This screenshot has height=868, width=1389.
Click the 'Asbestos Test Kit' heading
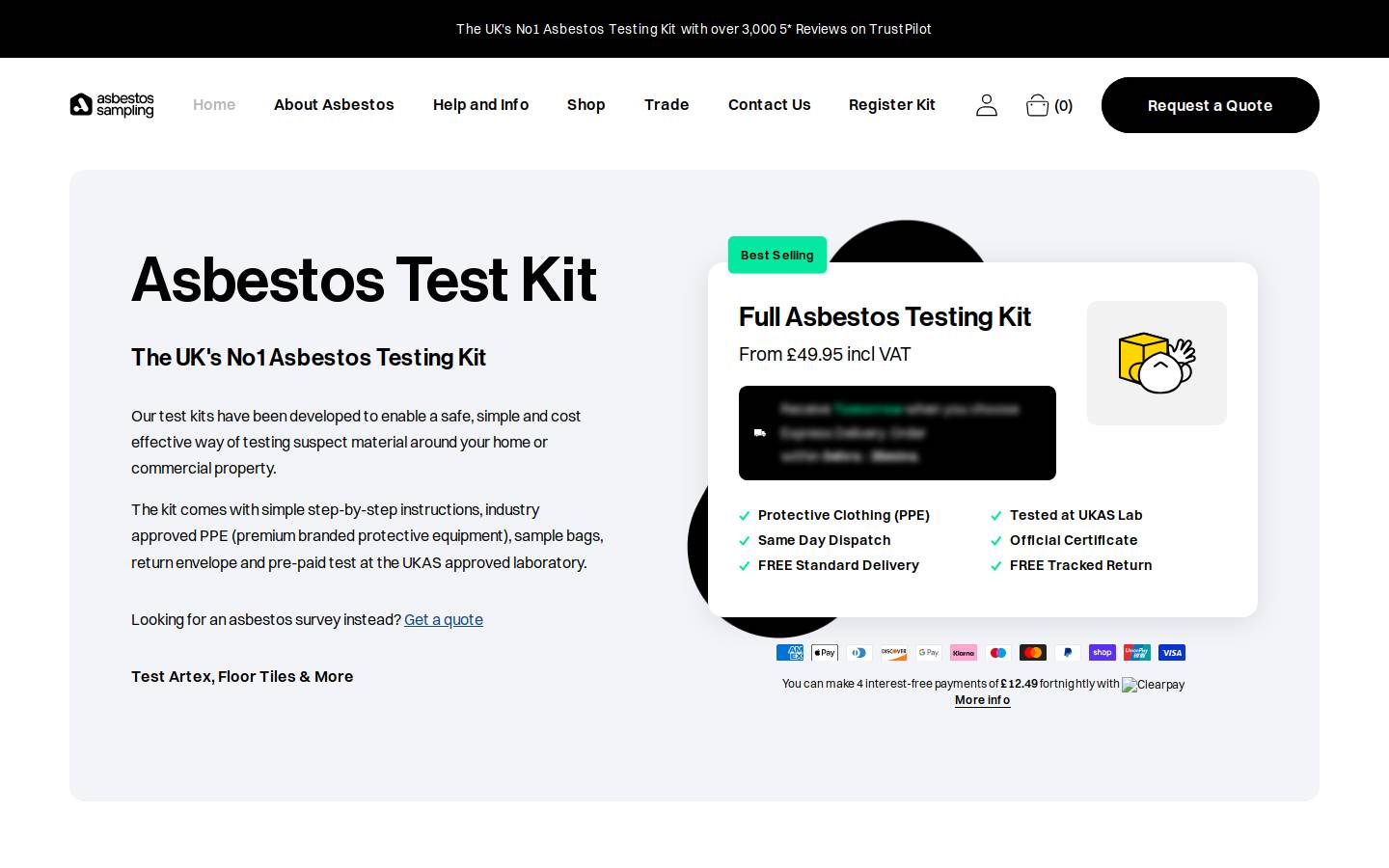[x=364, y=280]
